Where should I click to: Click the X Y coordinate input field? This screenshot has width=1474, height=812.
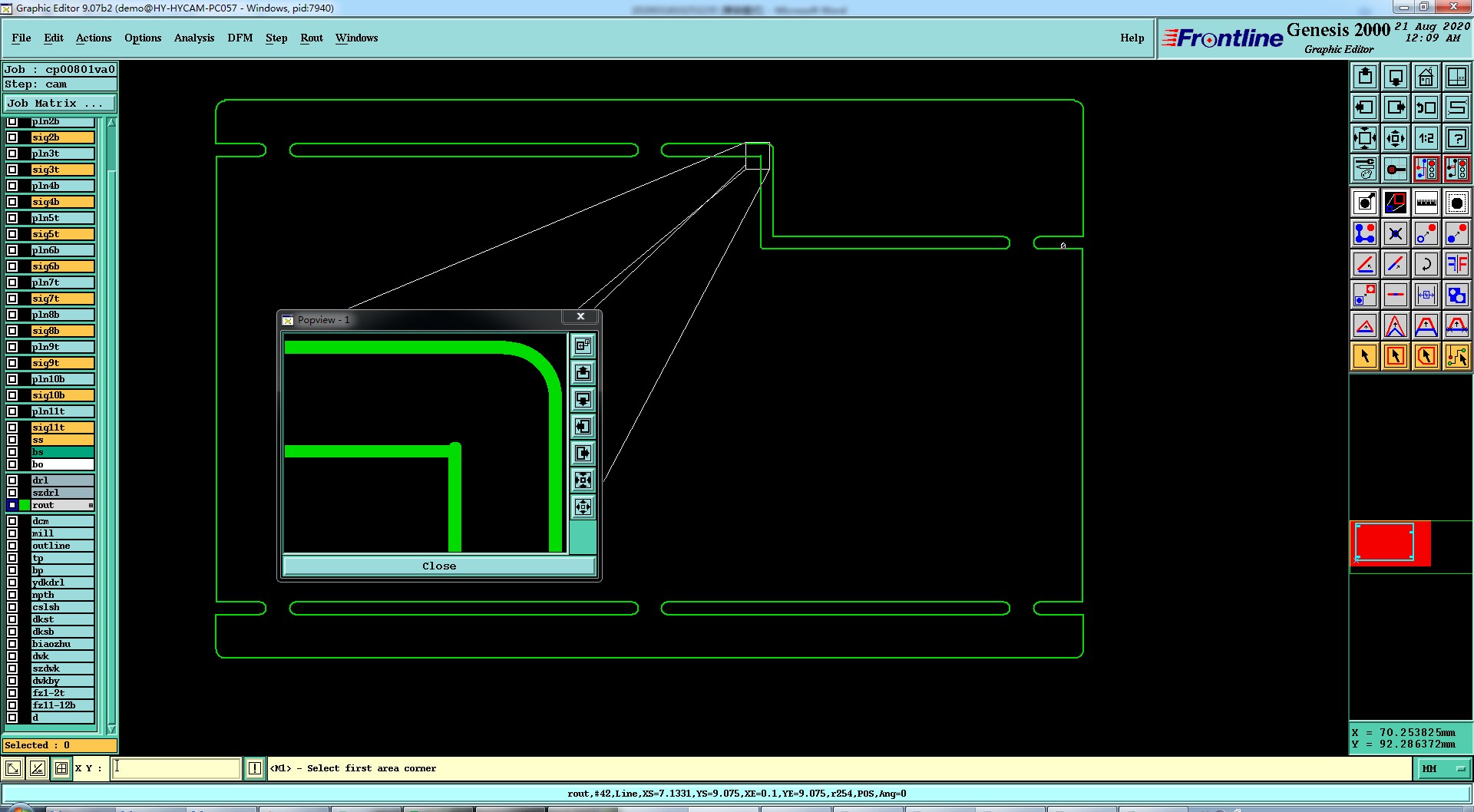coord(177,768)
